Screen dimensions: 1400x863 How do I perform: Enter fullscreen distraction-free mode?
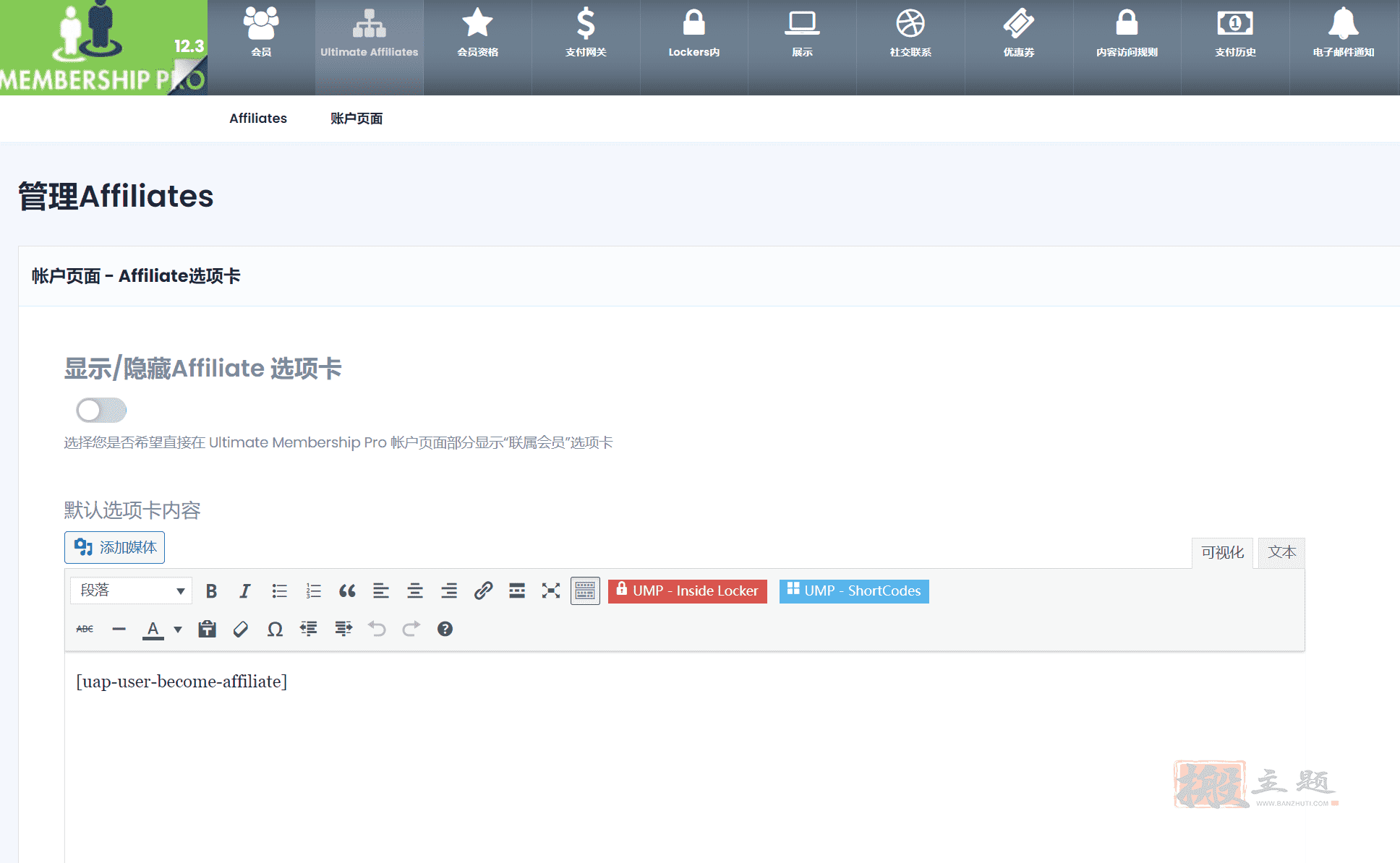[551, 591]
